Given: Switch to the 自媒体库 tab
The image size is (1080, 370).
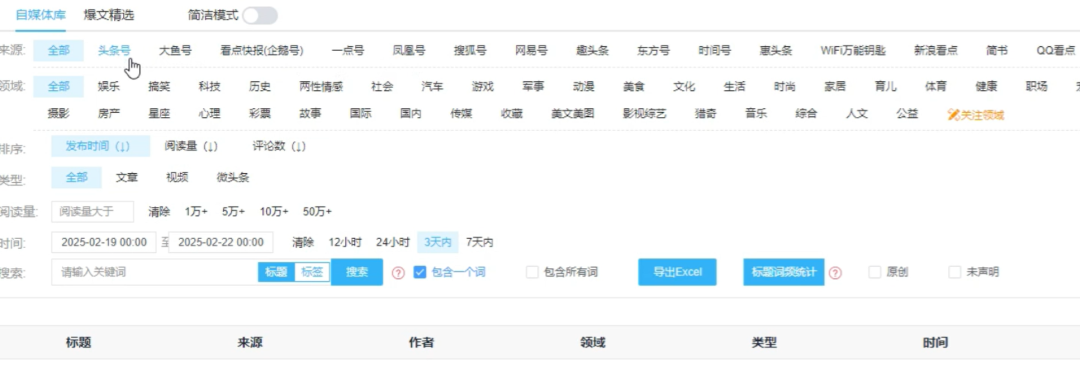Looking at the screenshot, I should [x=41, y=14].
